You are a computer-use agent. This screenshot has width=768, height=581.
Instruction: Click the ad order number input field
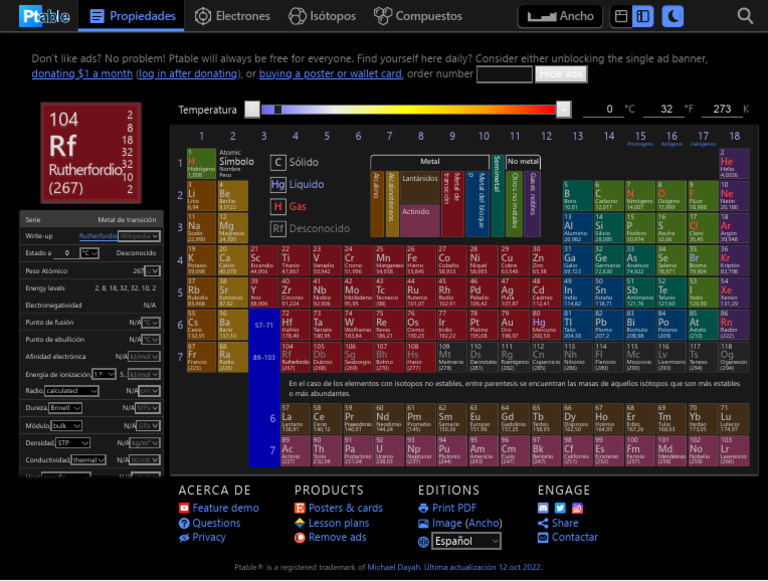pyautogui.click(x=504, y=74)
